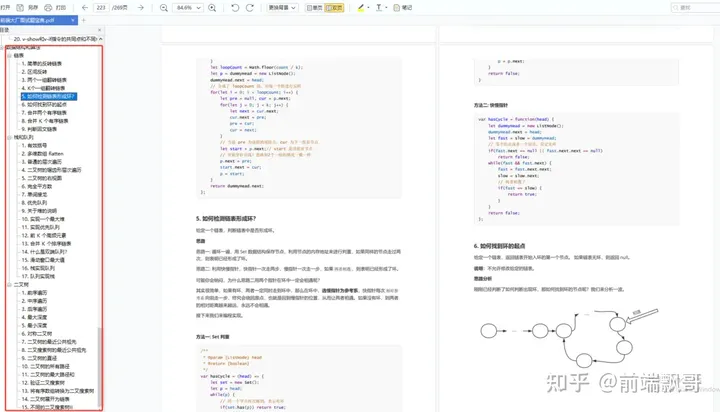Open outline item 7. 合并两个有序链表
The image size is (720, 412).
click(44, 113)
